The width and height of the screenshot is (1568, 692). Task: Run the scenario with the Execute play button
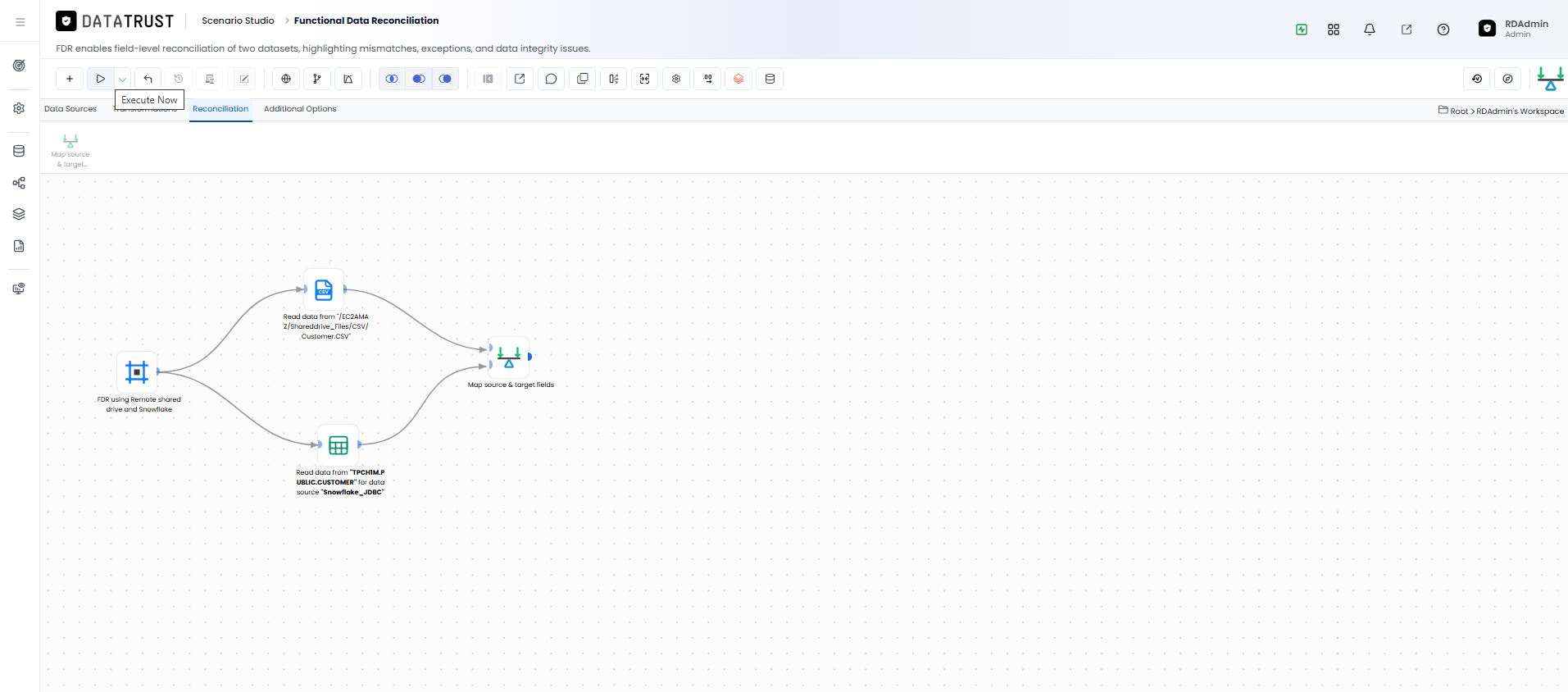101,79
